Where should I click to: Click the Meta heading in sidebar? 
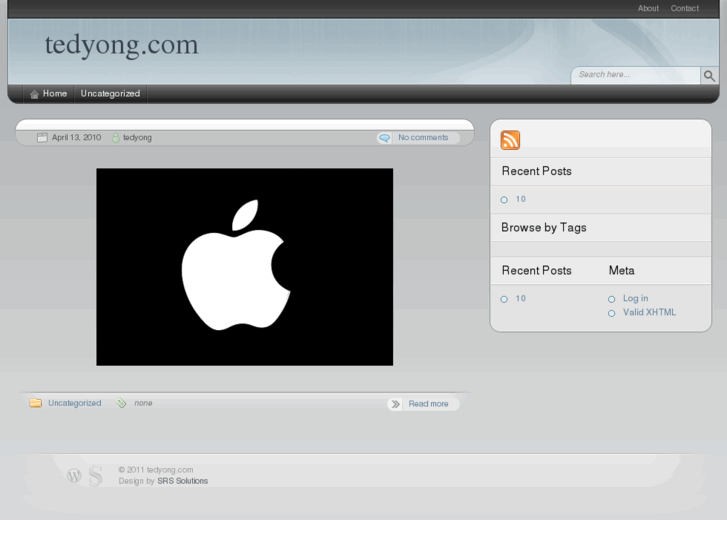pyautogui.click(x=621, y=270)
